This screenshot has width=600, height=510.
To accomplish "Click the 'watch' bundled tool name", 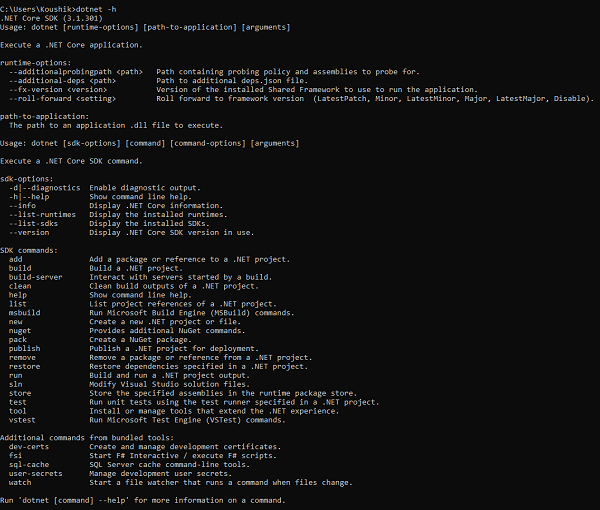I will [x=20, y=480].
